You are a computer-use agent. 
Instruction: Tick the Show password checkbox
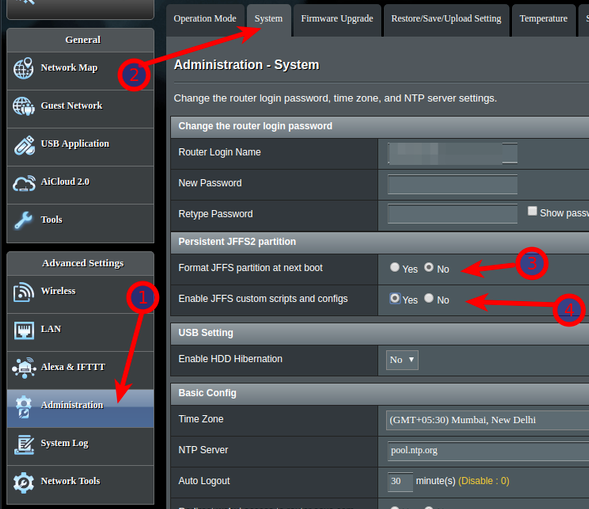tap(532, 211)
